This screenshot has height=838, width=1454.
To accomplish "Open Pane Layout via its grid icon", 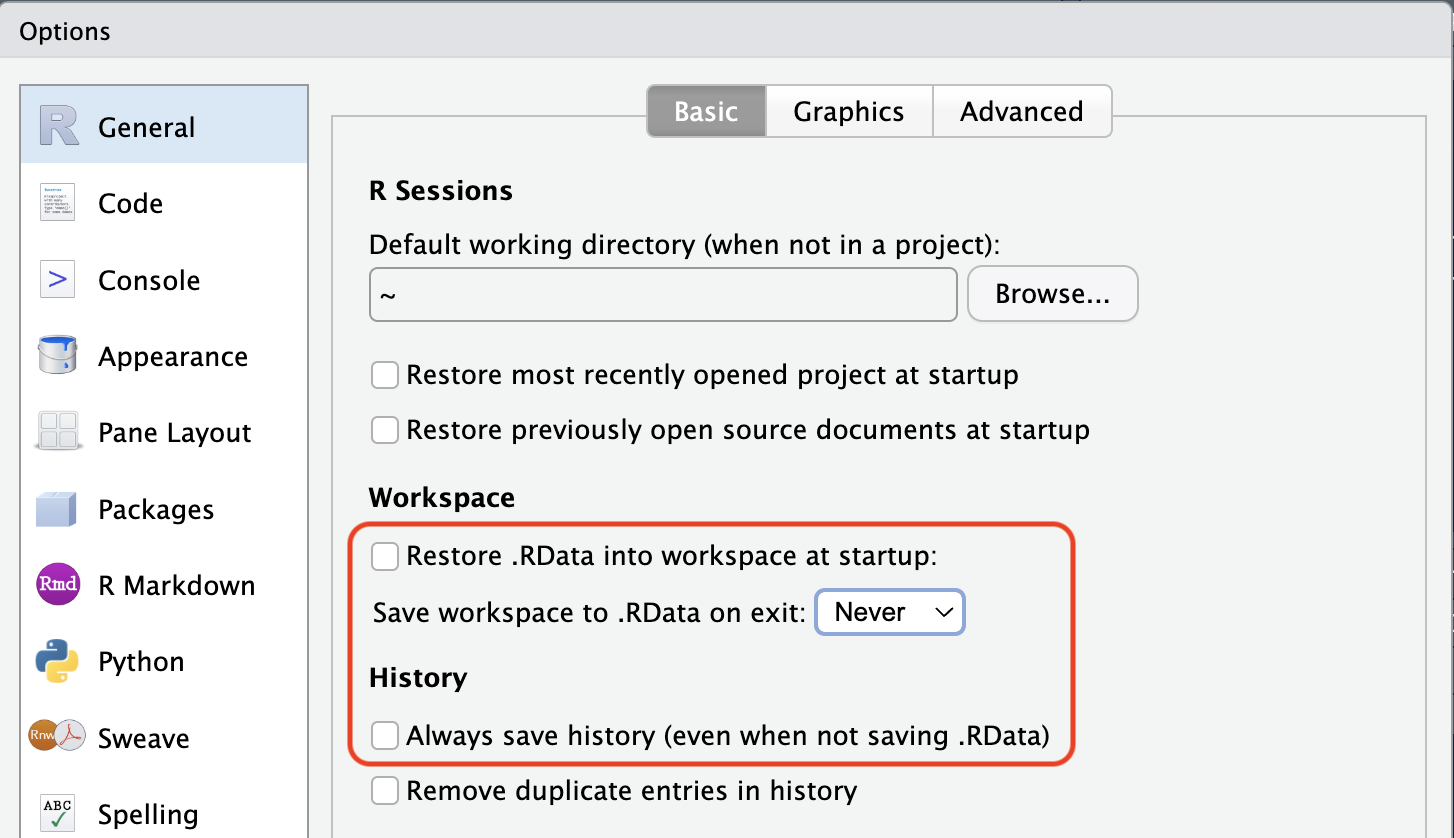I will (58, 432).
